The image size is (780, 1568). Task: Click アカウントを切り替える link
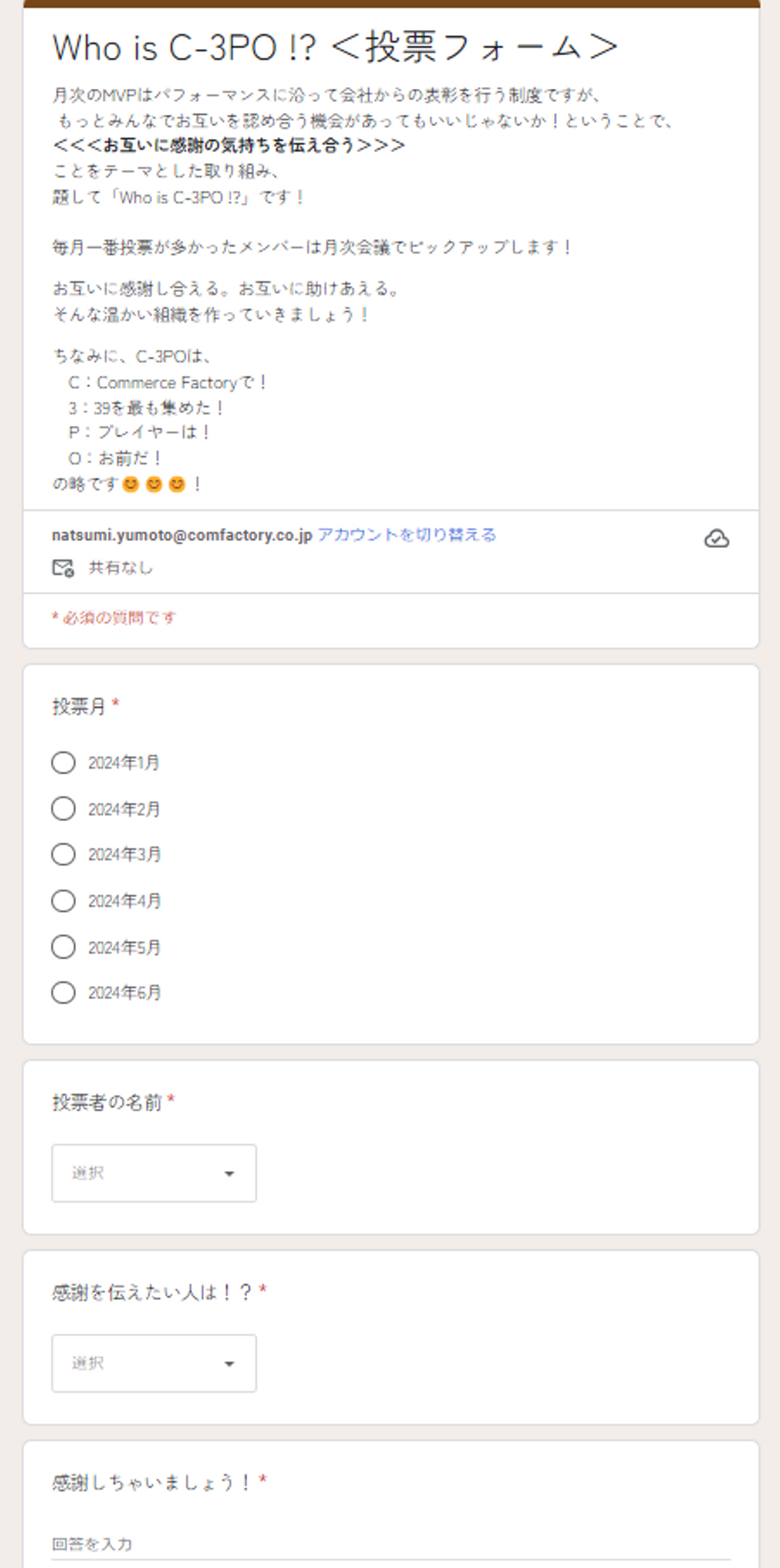coord(406,535)
